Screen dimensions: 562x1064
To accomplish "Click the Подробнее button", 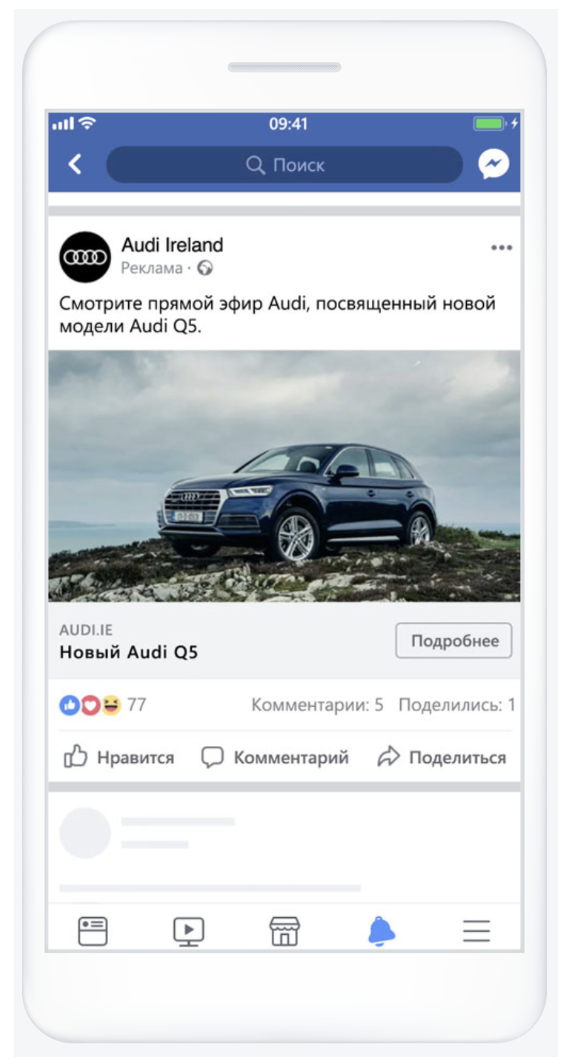I will [454, 641].
